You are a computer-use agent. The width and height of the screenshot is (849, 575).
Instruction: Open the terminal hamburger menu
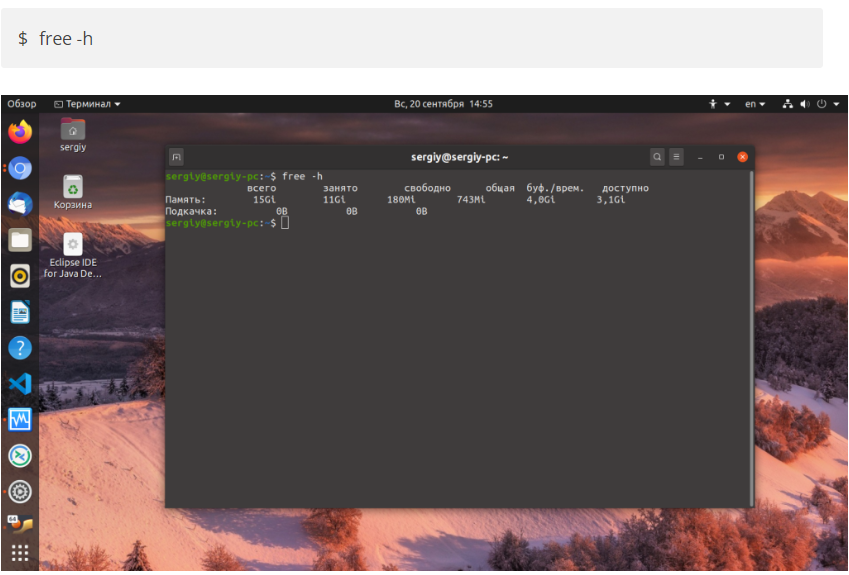(x=677, y=157)
